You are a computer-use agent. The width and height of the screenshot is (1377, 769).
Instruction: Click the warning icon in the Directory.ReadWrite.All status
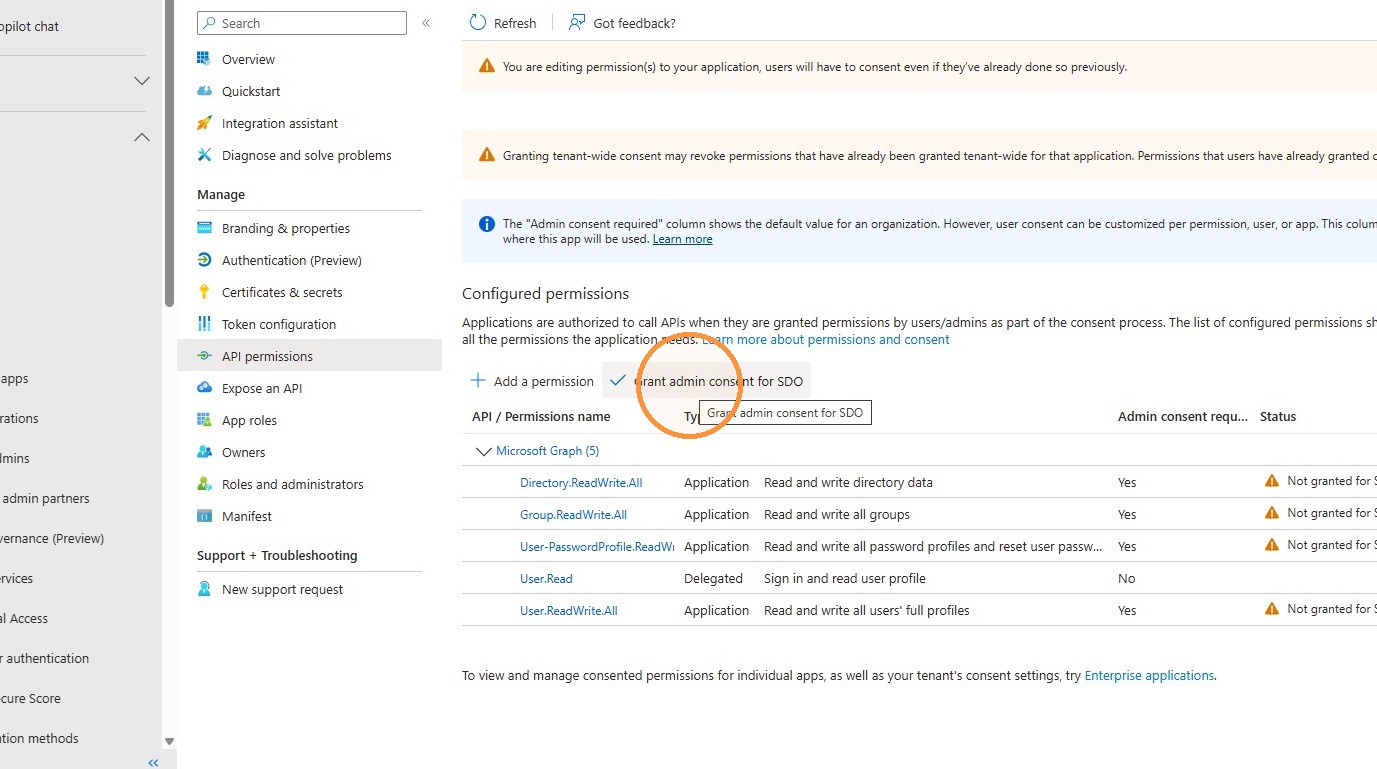coord(1272,481)
